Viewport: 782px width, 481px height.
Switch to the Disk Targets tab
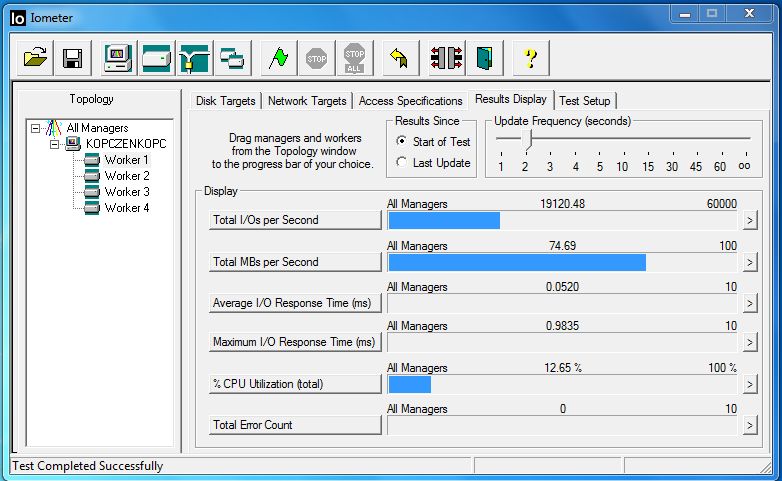[225, 101]
